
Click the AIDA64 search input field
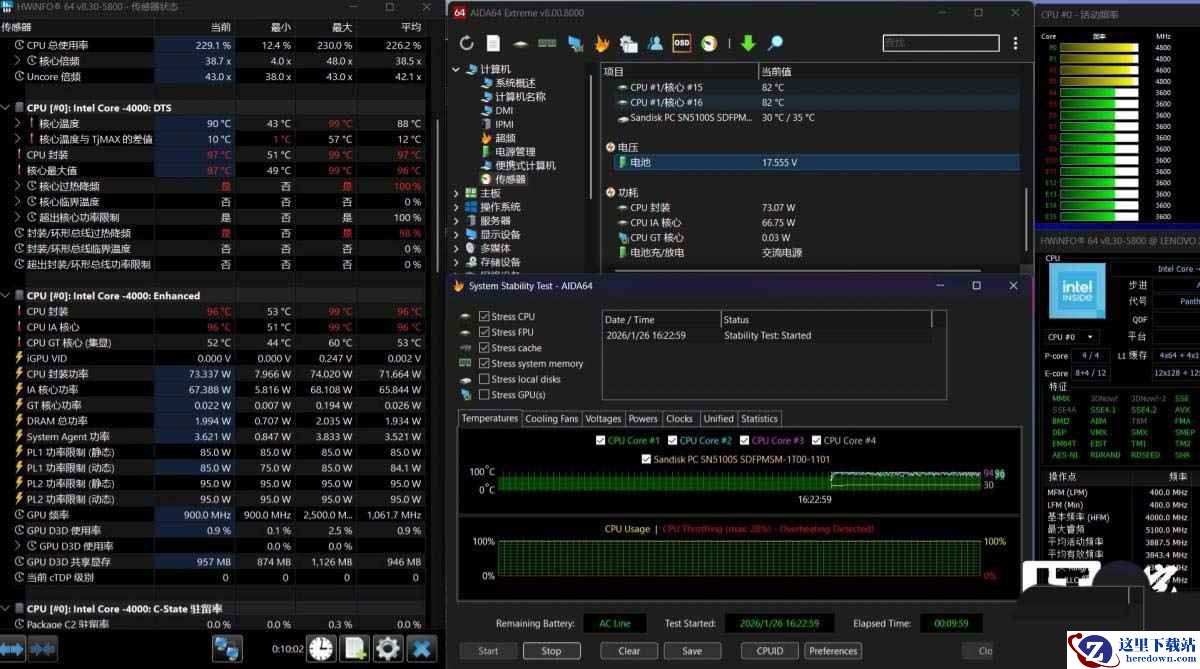click(x=940, y=43)
